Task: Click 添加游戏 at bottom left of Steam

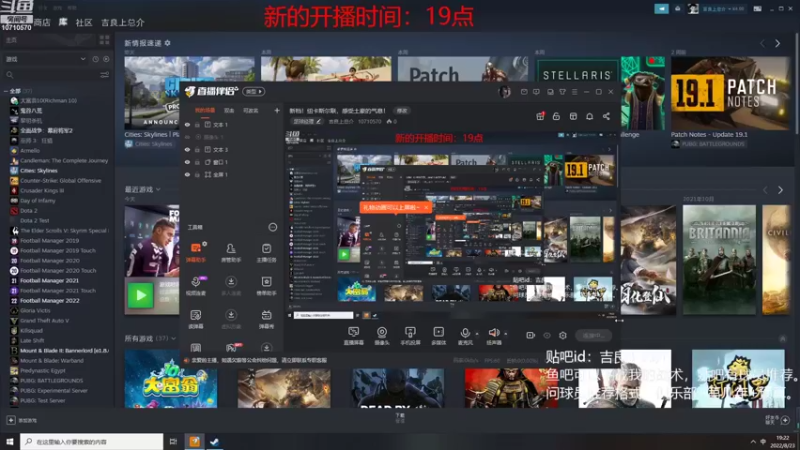Action: pos(22,420)
